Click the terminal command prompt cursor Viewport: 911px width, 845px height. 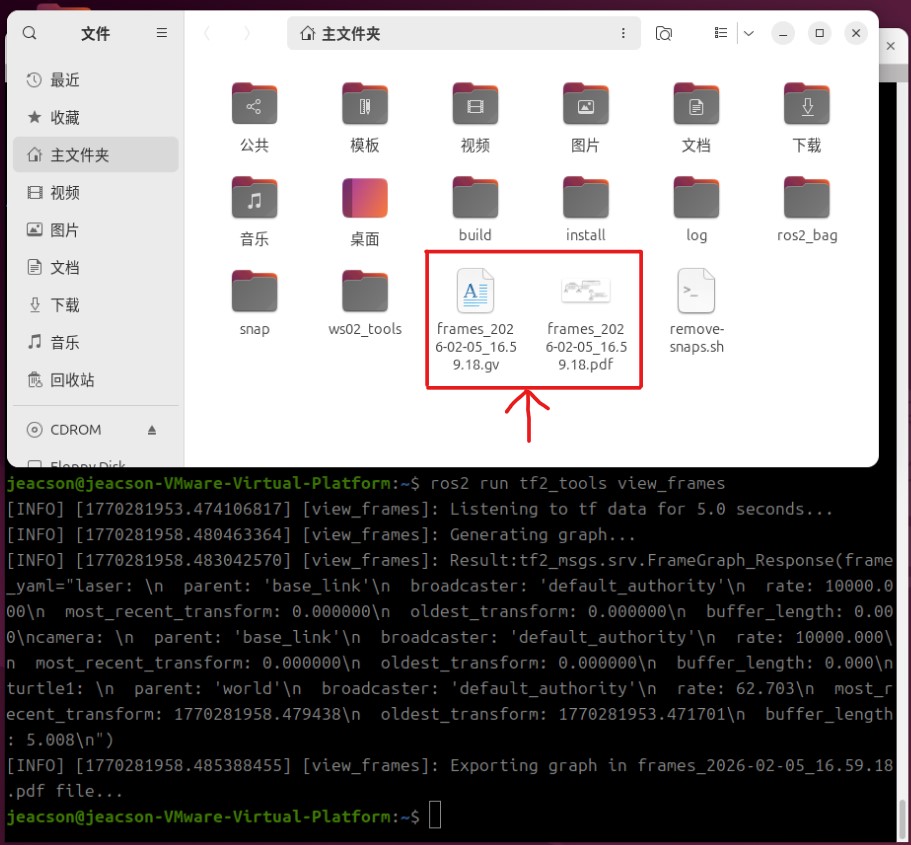pos(434,816)
